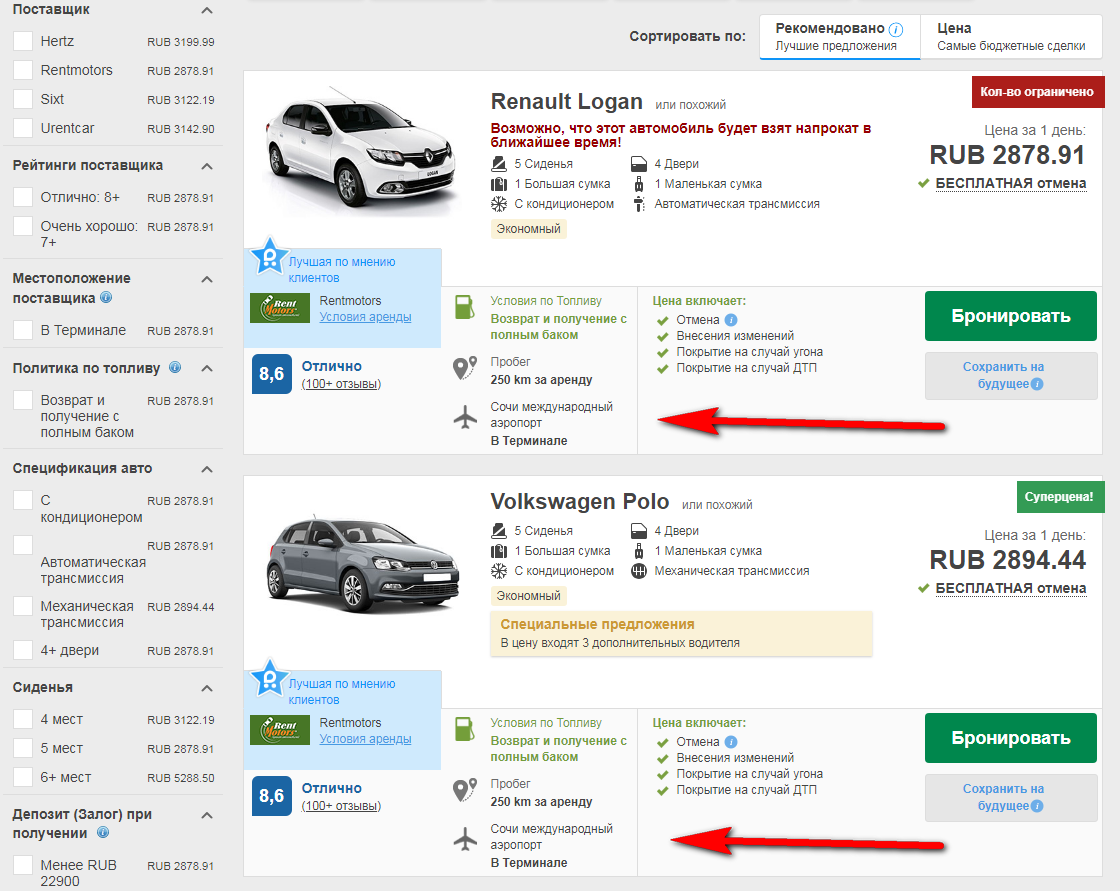1120x891 pixels.
Task: Check the С кондиционером filter
Action: [x=23, y=500]
